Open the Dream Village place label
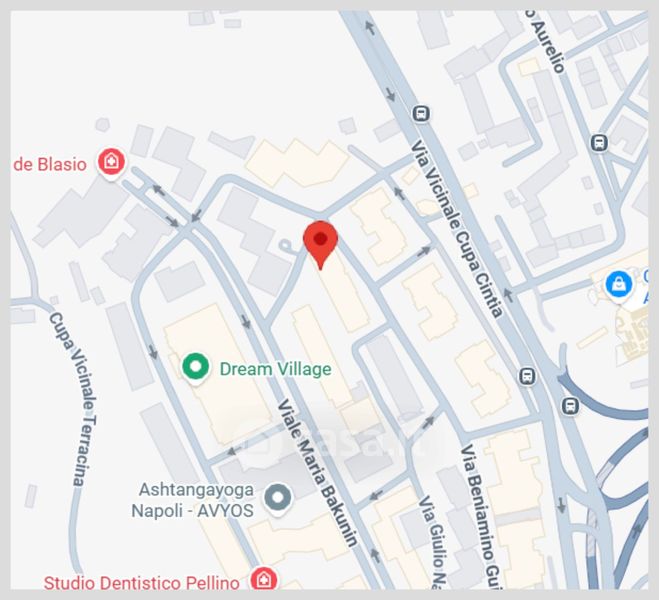Screen dimensions: 659x600 point(276,369)
